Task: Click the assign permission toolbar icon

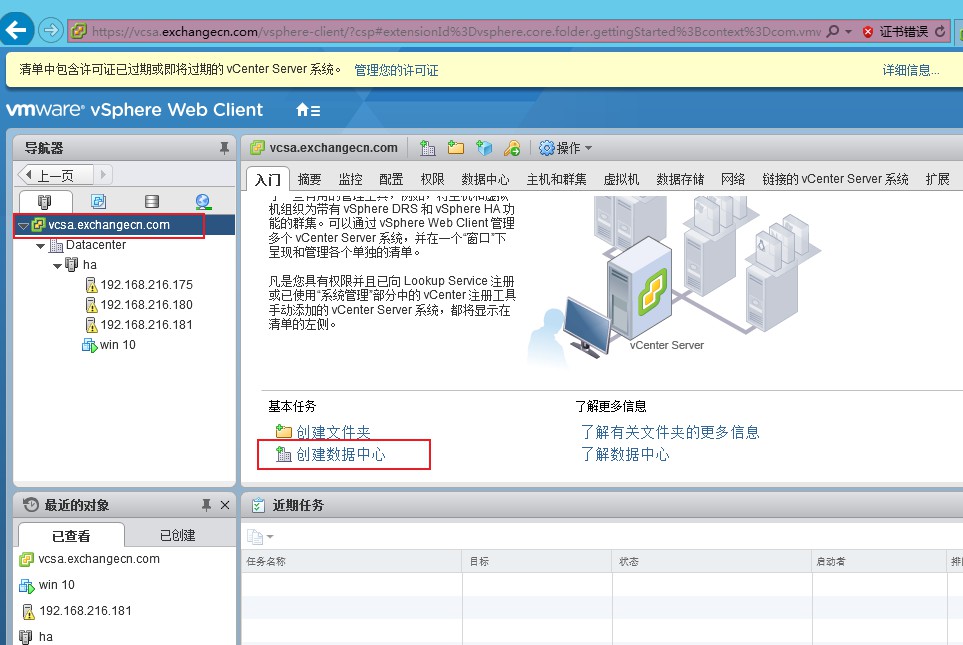Action: point(512,148)
